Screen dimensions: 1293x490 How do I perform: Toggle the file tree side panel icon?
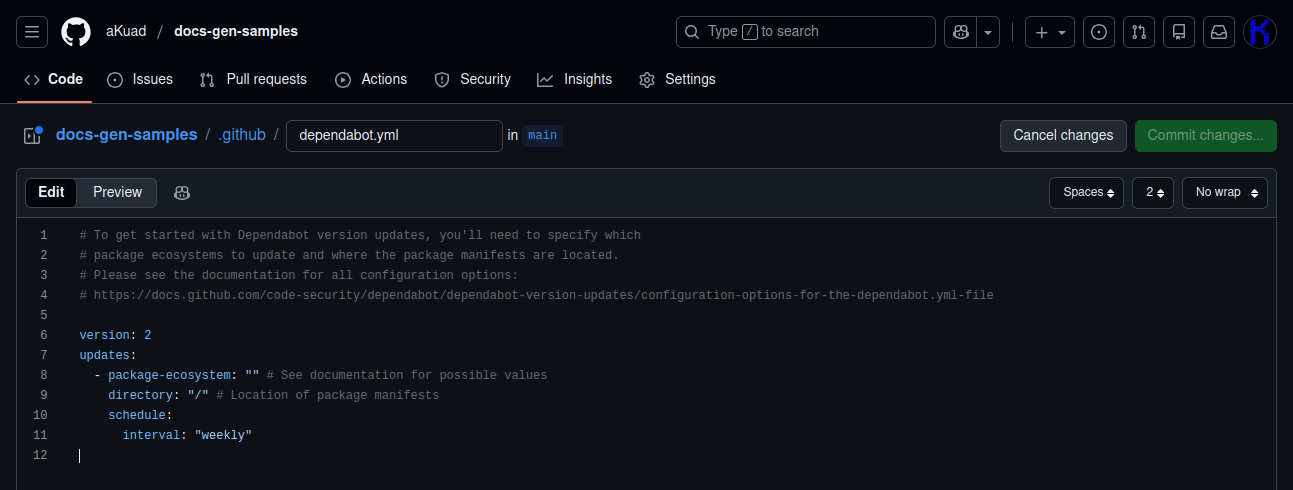click(32, 135)
